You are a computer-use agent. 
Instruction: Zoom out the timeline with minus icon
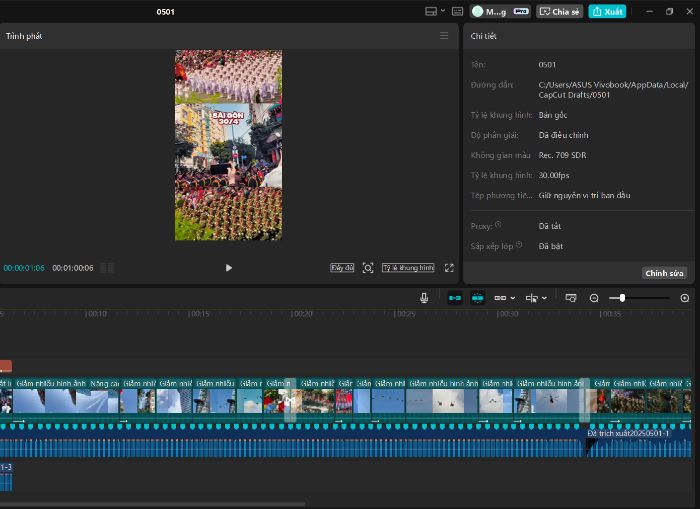[x=594, y=298]
